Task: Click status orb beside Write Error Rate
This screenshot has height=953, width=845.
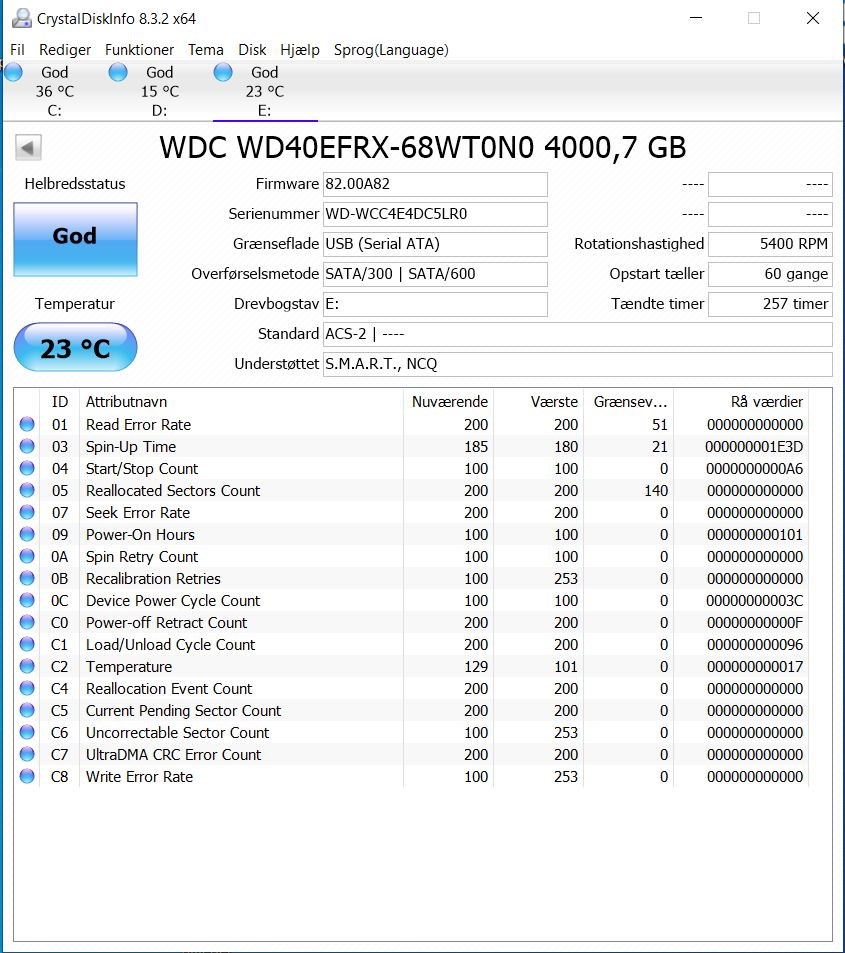Action: (27, 776)
